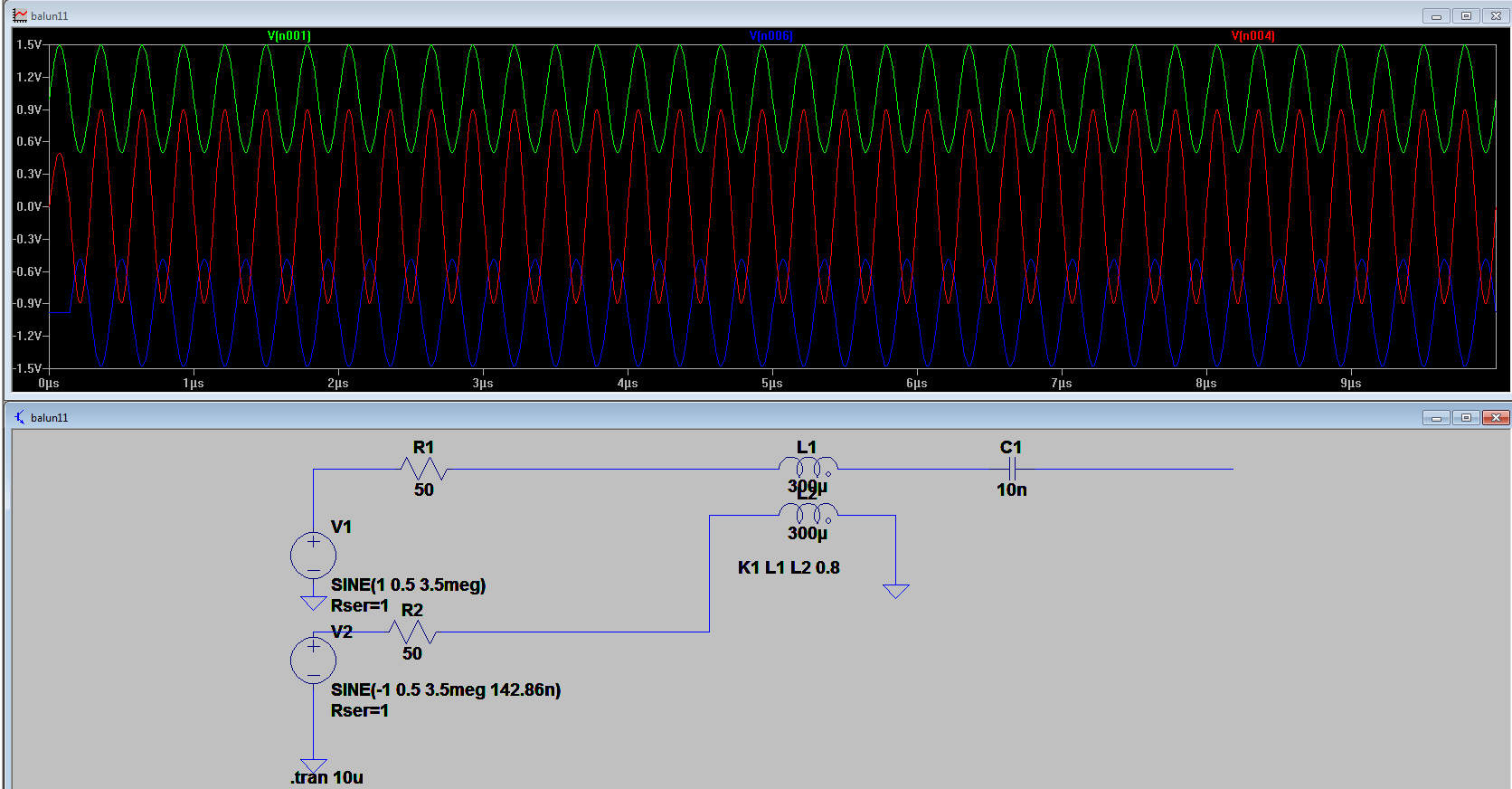The image size is (1512, 789).
Task: Maximize the waveform plot window
Action: pos(1466,15)
